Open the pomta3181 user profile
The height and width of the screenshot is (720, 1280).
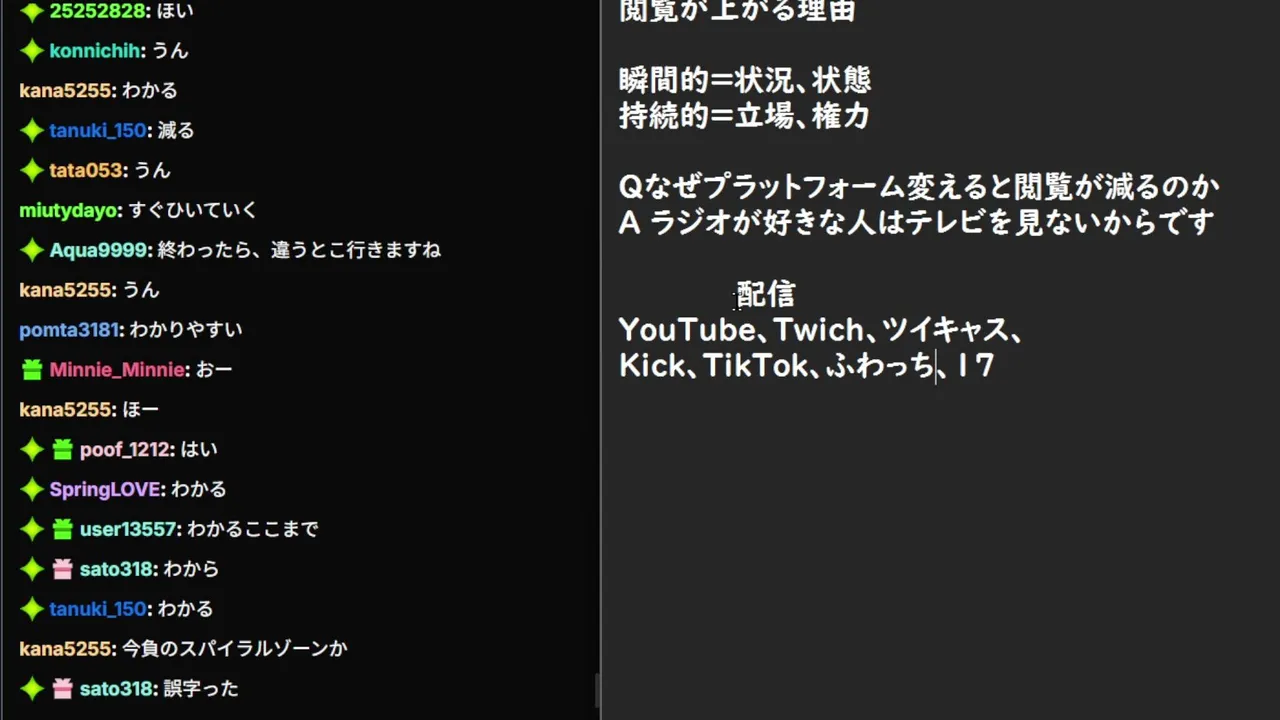click(68, 330)
